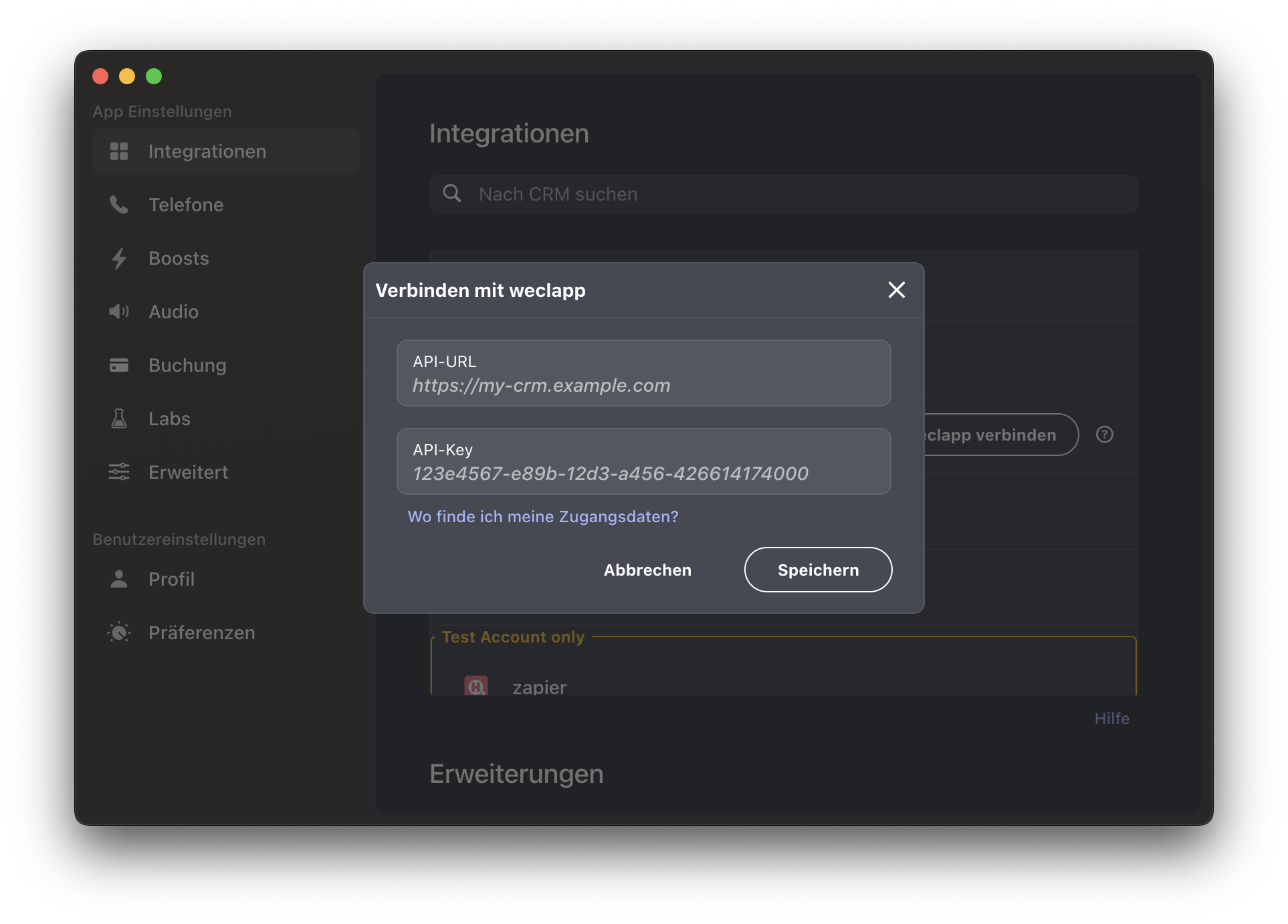Click the Benutzereinstellungen sidebar header
1288x924 pixels.
pos(179,540)
